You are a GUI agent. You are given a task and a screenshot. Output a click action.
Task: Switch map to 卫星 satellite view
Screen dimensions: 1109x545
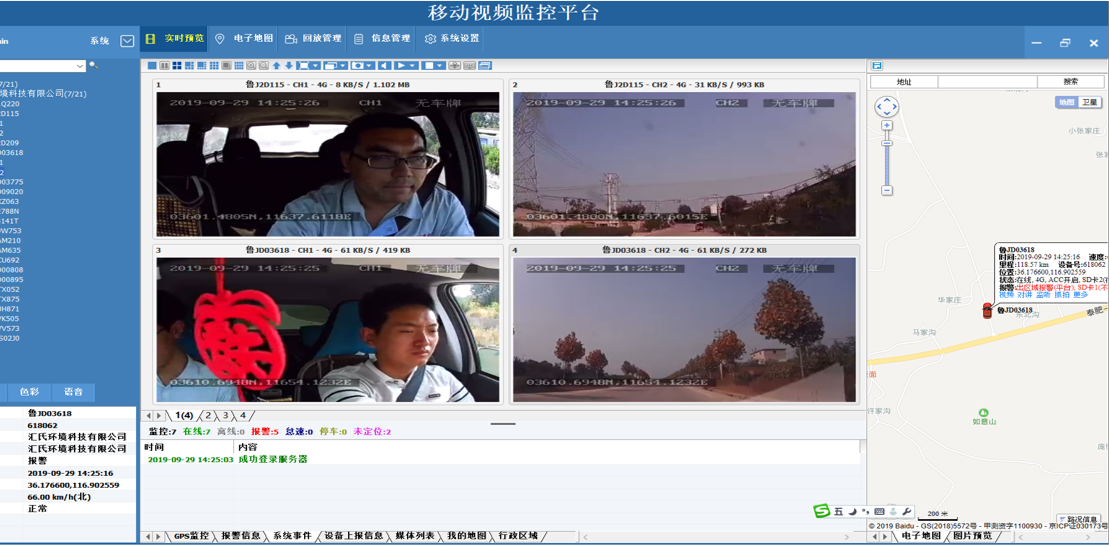click(x=1089, y=103)
